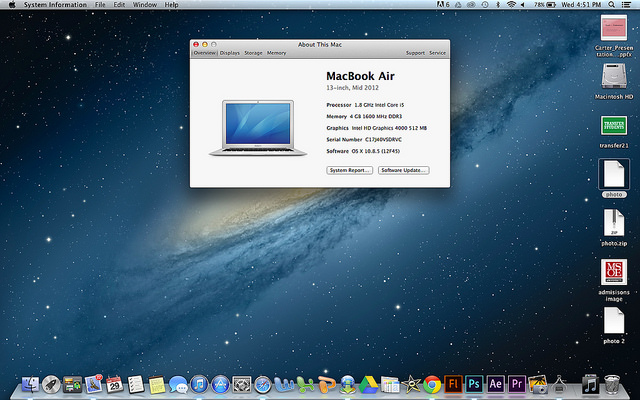The width and height of the screenshot is (640, 400).
Task: Launch the App Store icon
Action: pos(220,384)
